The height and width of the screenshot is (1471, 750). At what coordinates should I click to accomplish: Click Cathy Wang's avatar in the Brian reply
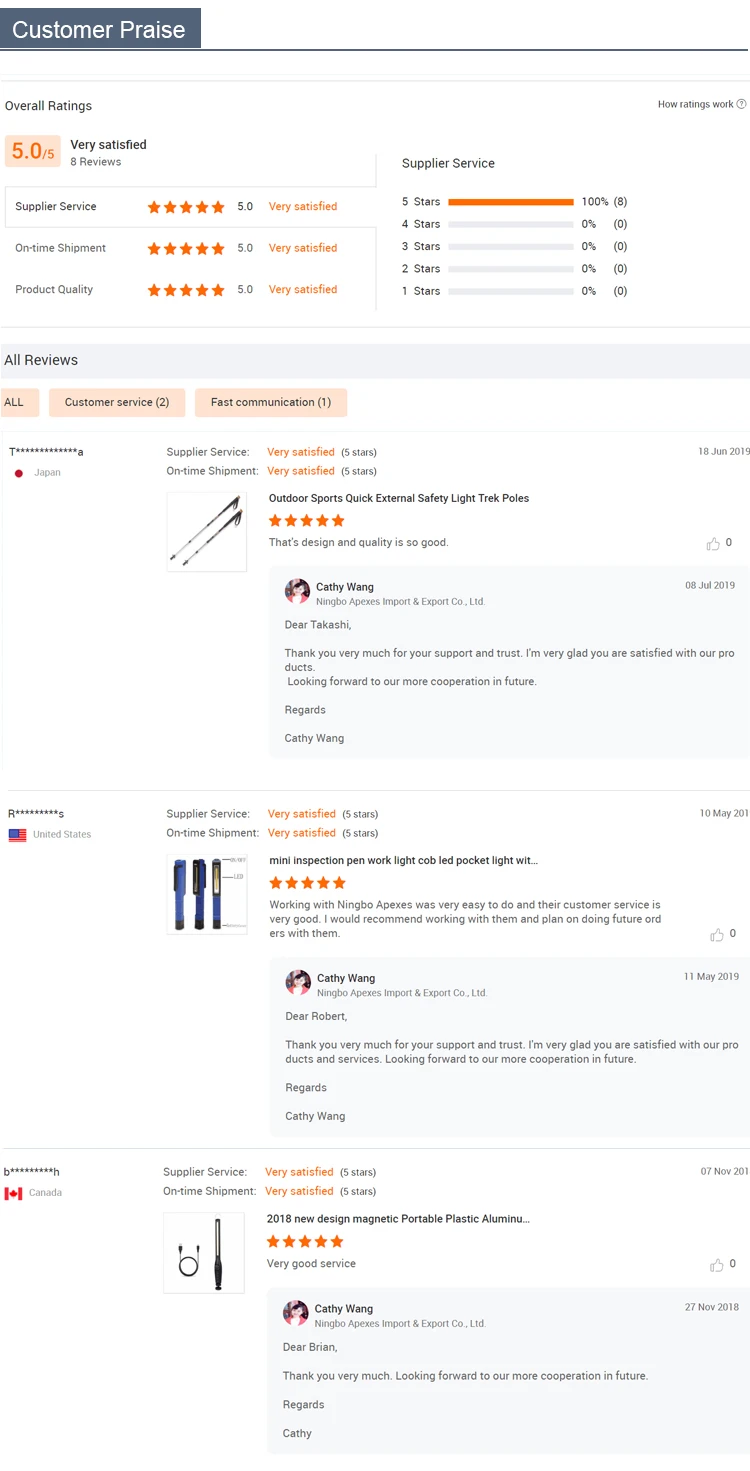click(x=296, y=1313)
